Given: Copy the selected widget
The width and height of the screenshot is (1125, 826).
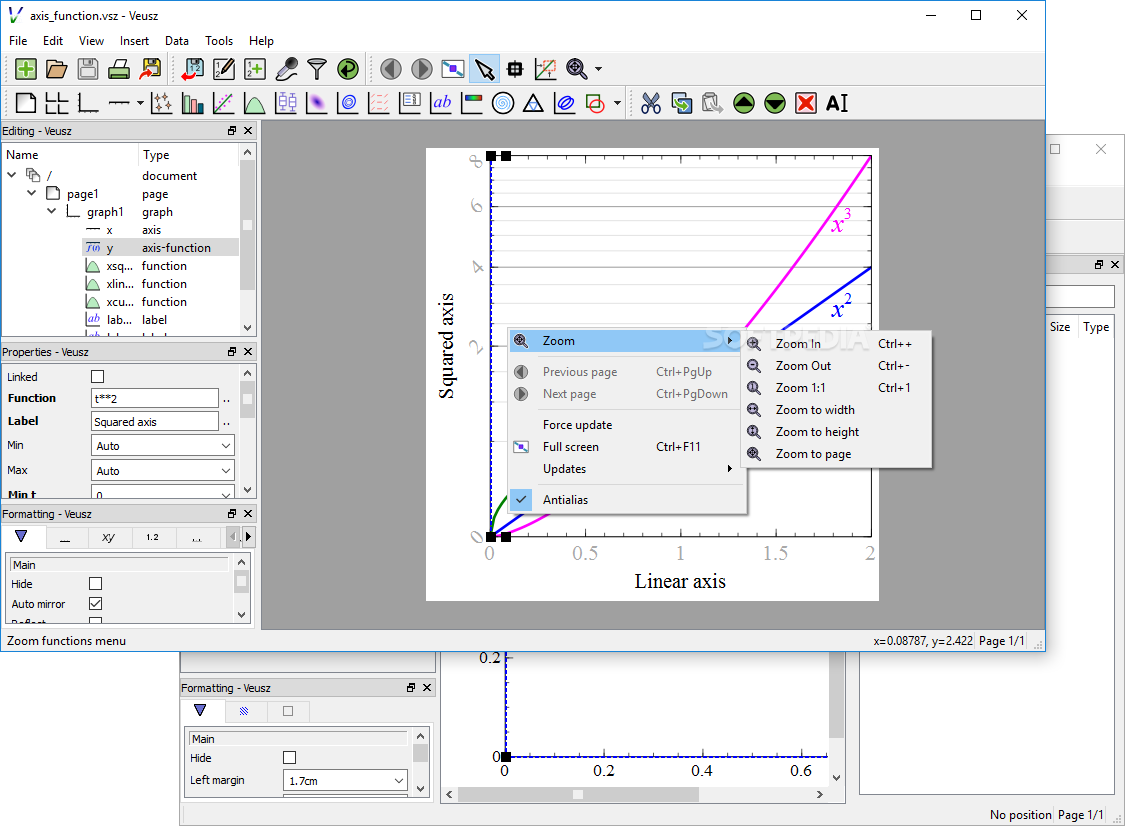Looking at the screenshot, I should coord(682,103).
